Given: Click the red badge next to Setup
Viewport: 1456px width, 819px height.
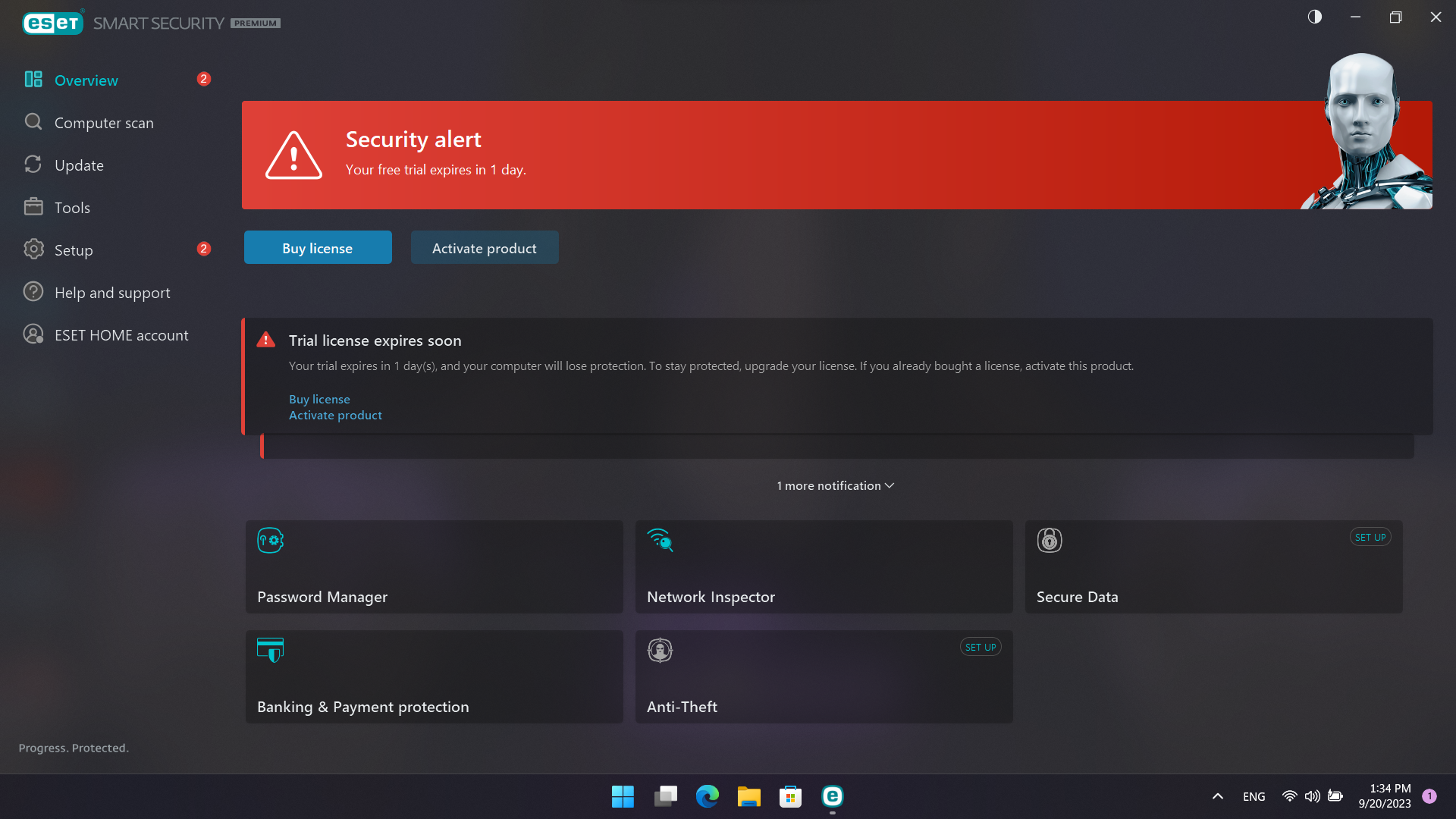Looking at the screenshot, I should click(x=203, y=249).
